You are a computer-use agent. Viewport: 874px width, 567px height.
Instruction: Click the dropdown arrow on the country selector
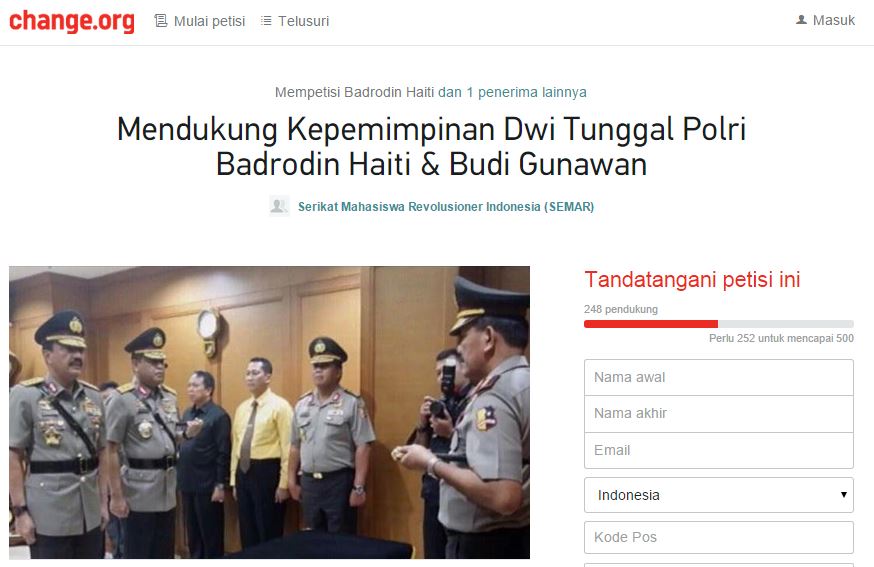[843, 495]
